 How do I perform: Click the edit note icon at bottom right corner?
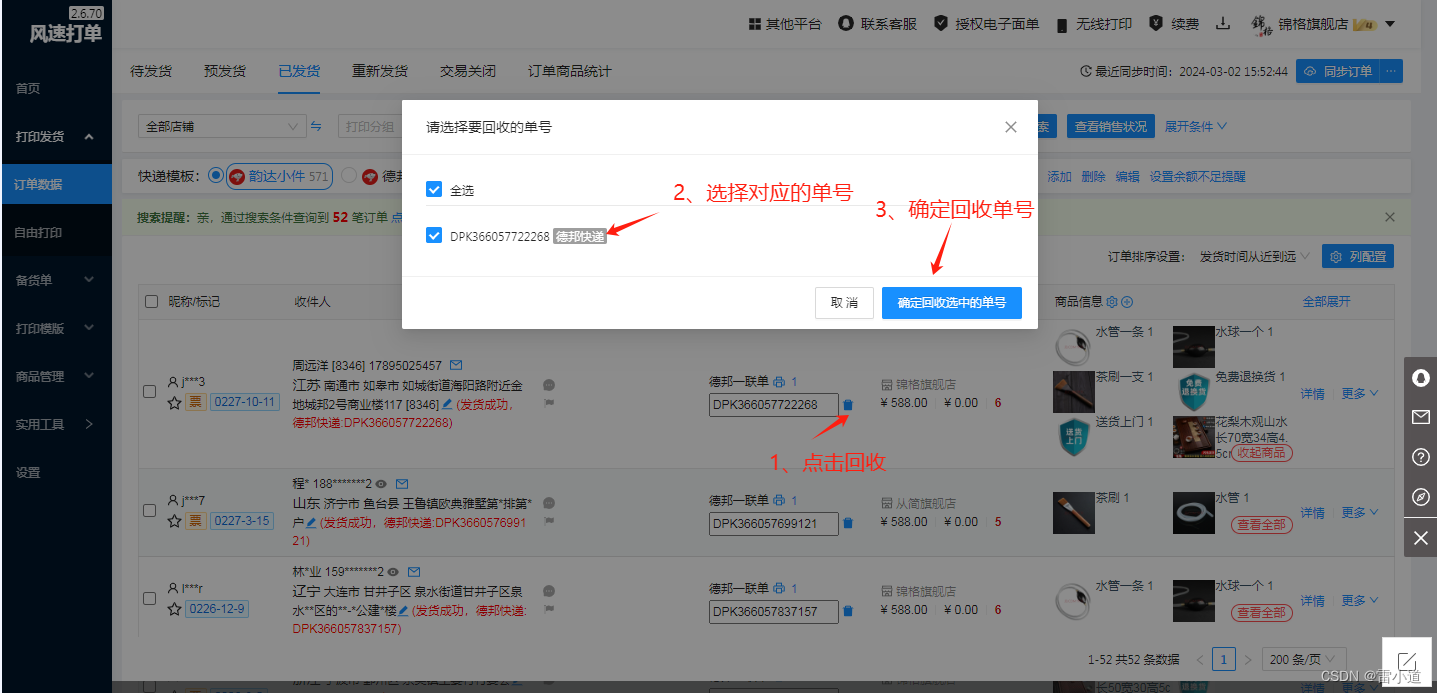1407,661
